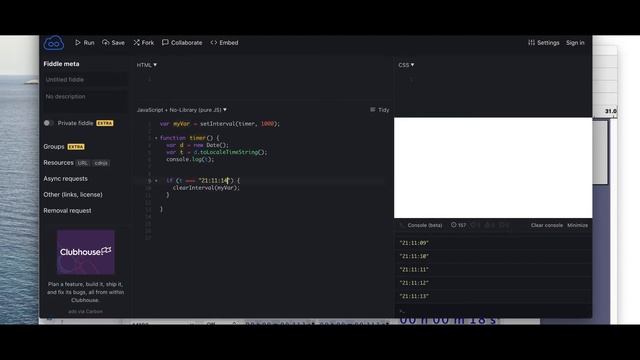This screenshot has height=360, width=640.
Task: Click the console input prompt
Action: pyautogui.click(x=493, y=311)
